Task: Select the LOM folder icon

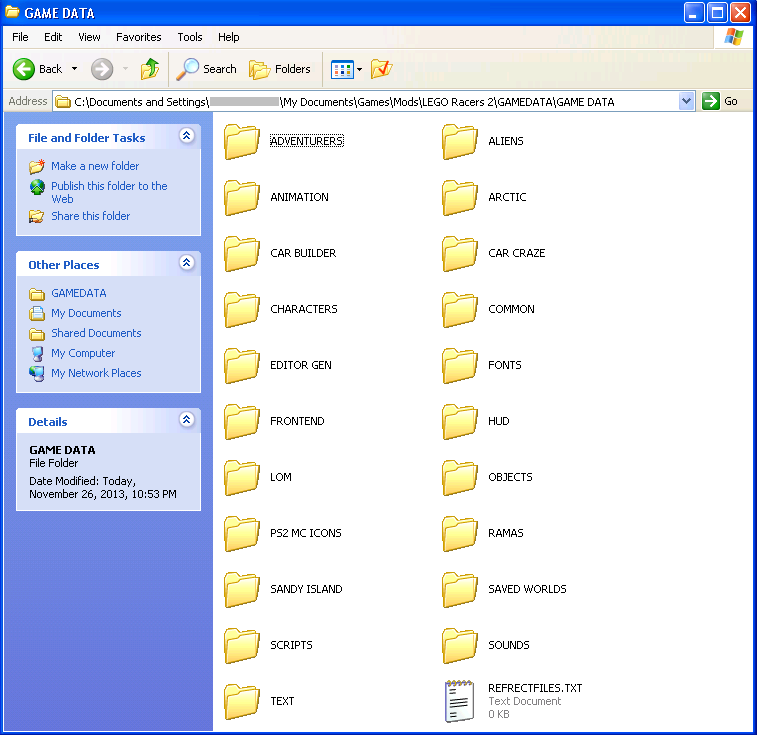Action: (x=242, y=477)
